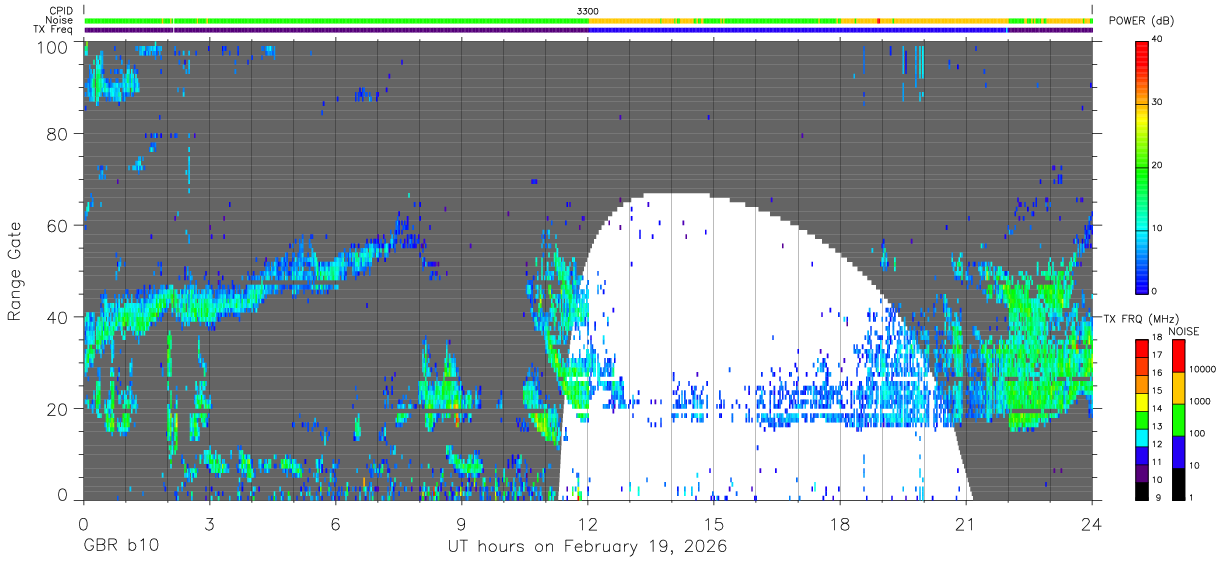Click the Range Gate axis title

tap(15, 271)
